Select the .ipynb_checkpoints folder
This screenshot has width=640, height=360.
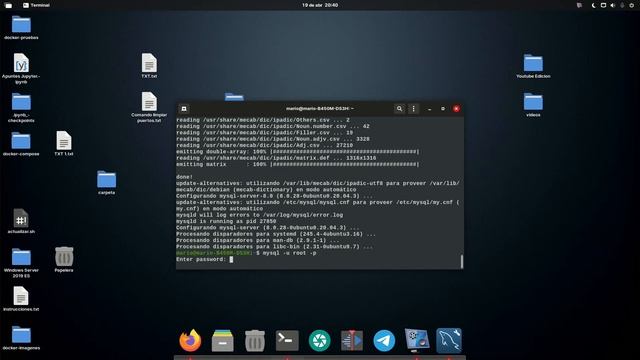pos(21,108)
